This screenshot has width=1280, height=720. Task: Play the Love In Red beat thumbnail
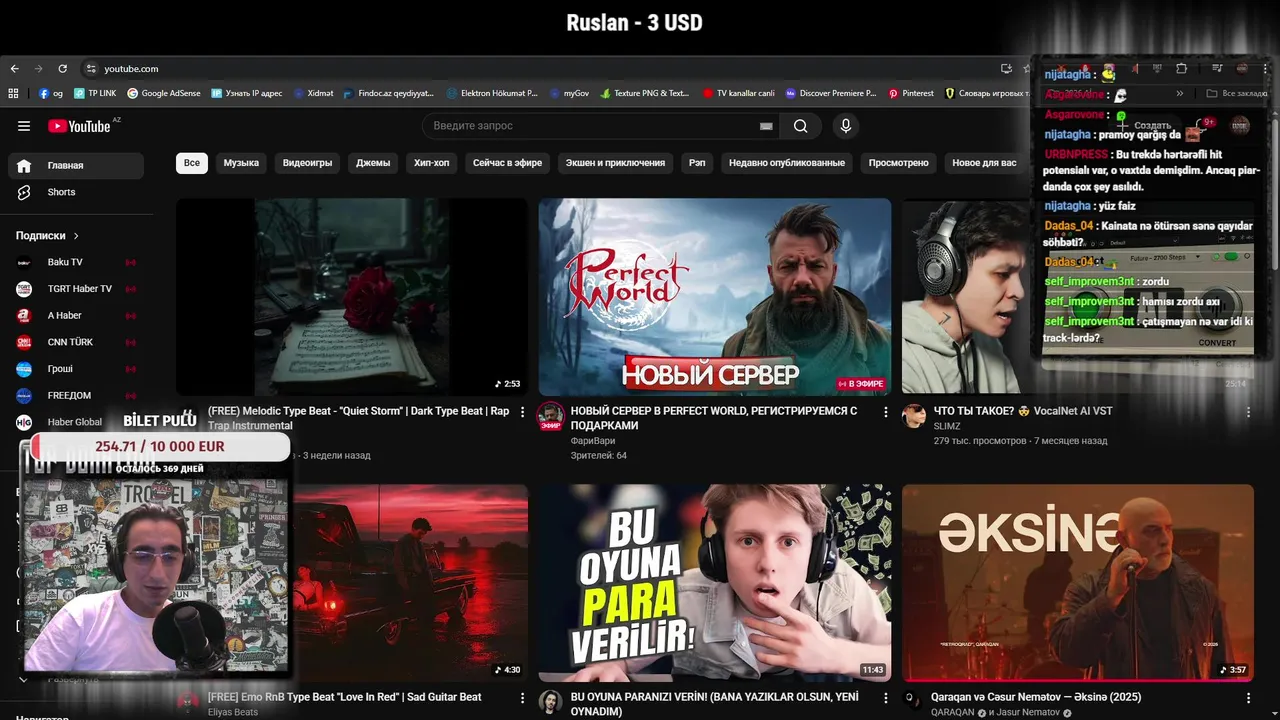point(410,583)
